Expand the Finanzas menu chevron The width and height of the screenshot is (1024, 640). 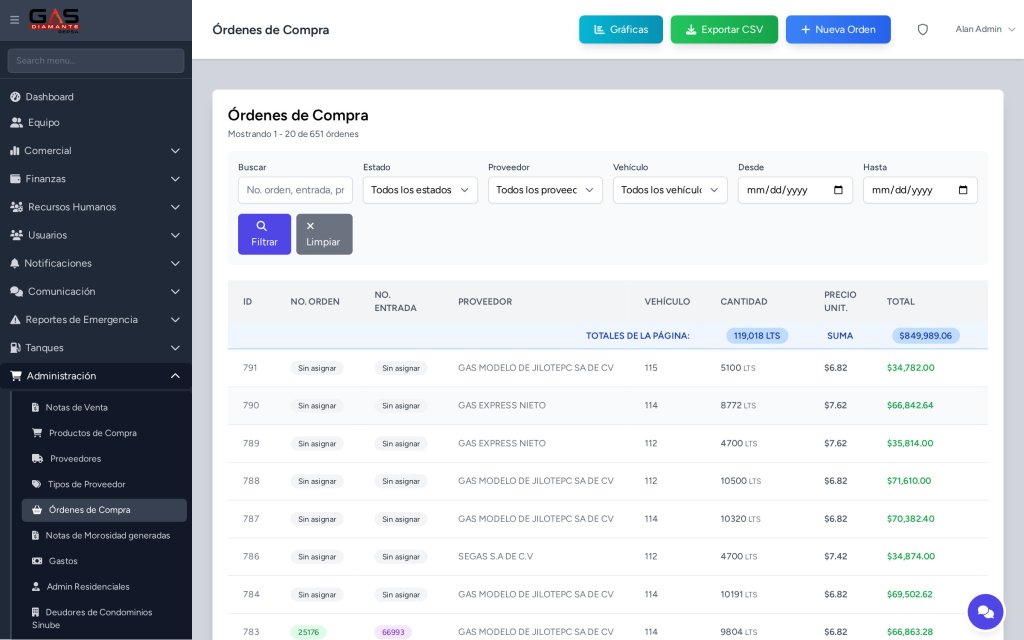click(x=175, y=179)
